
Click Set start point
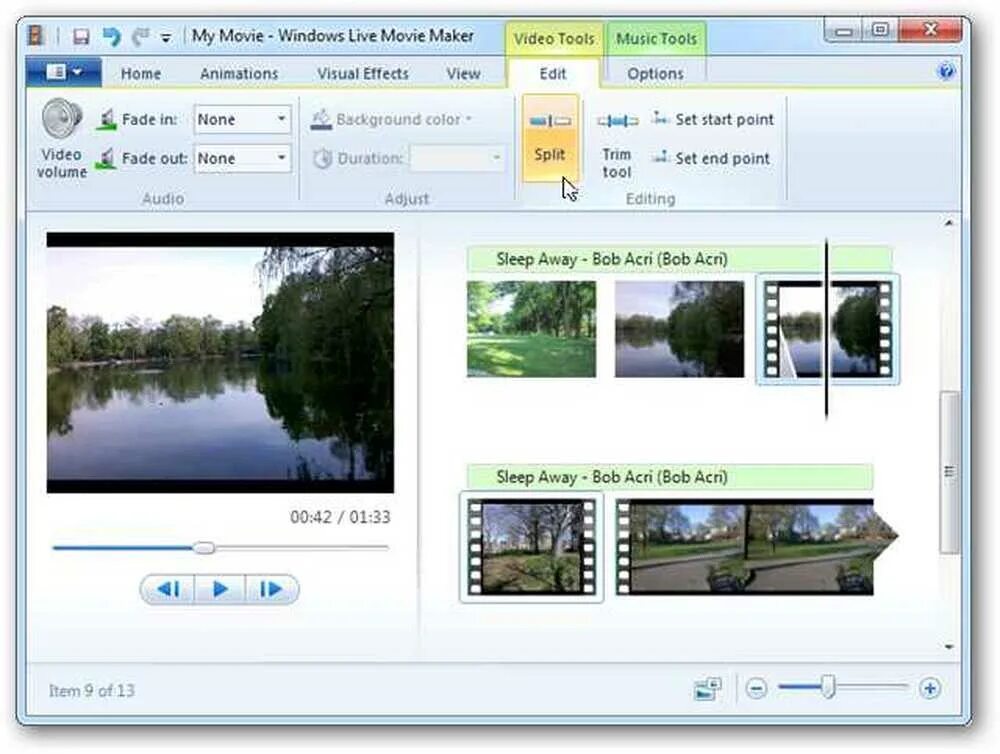(x=712, y=119)
